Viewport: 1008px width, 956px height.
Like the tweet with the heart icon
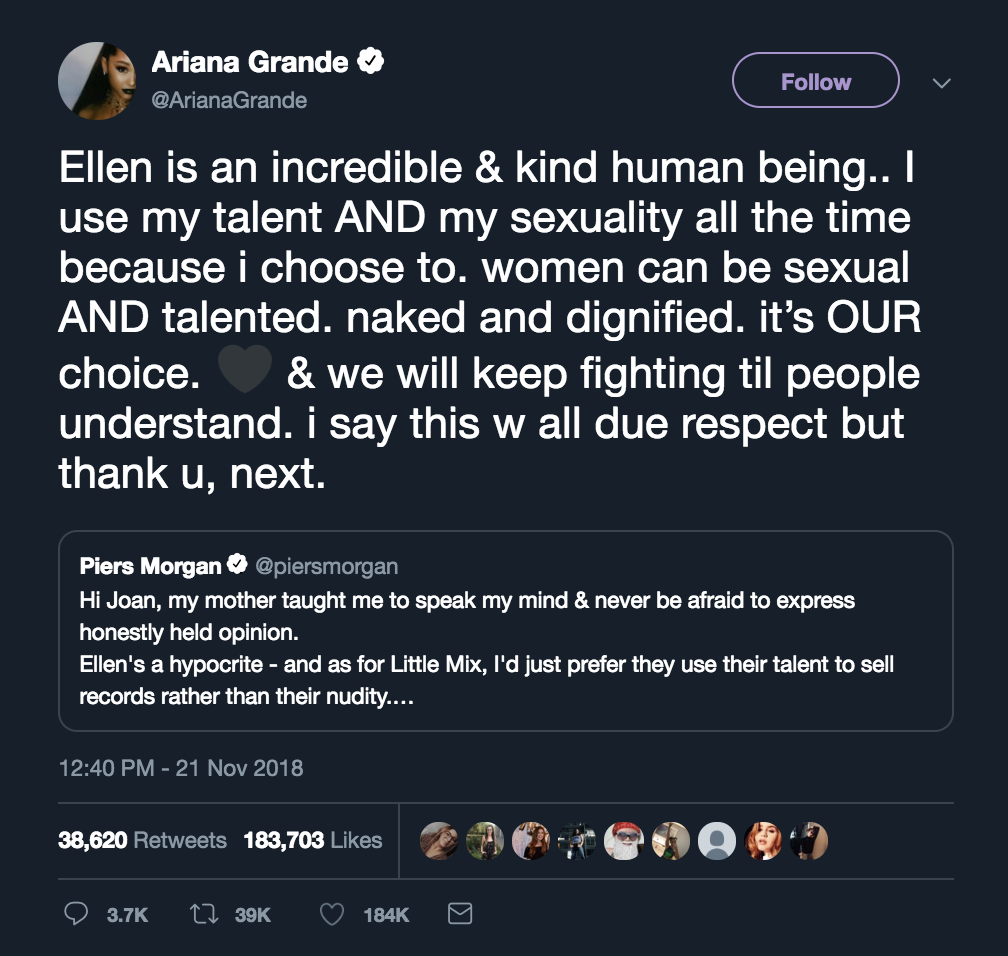click(x=333, y=914)
